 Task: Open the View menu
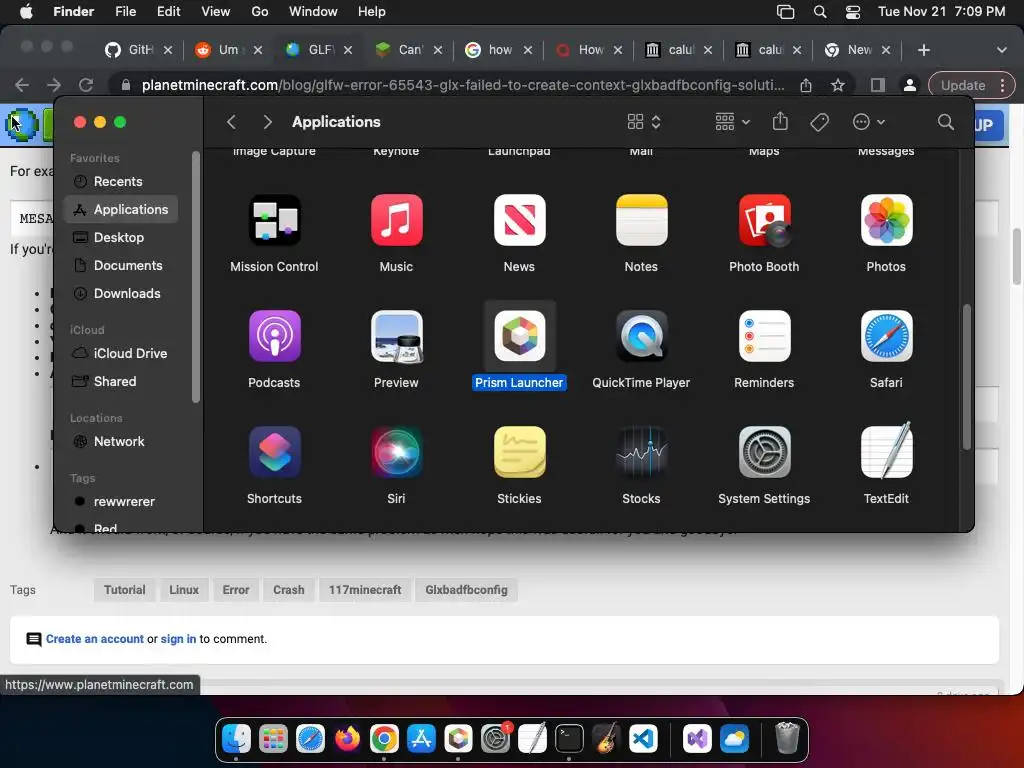point(216,12)
